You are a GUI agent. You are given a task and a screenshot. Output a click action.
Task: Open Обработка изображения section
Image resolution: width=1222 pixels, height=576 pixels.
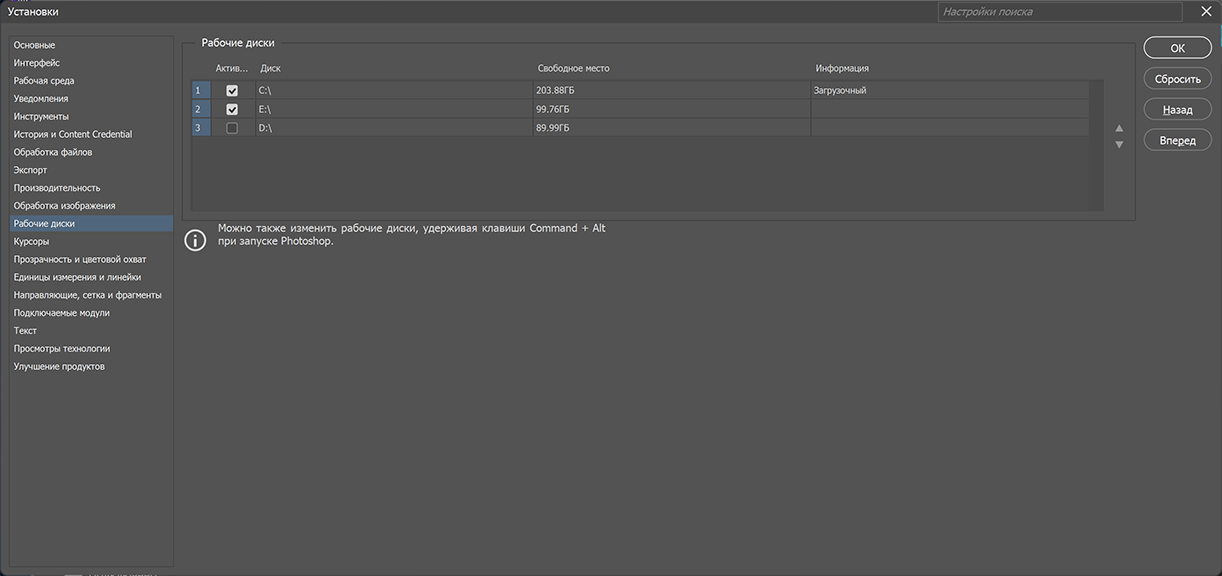pos(64,206)
